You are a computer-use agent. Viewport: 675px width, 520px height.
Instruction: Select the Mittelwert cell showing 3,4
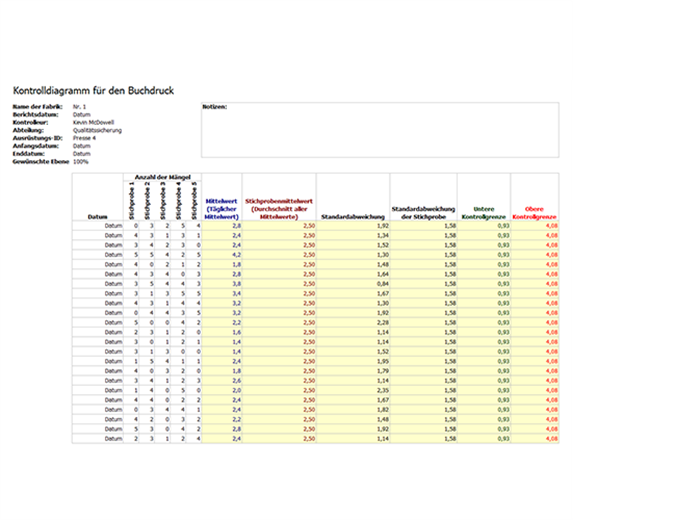tap(222, 294)
